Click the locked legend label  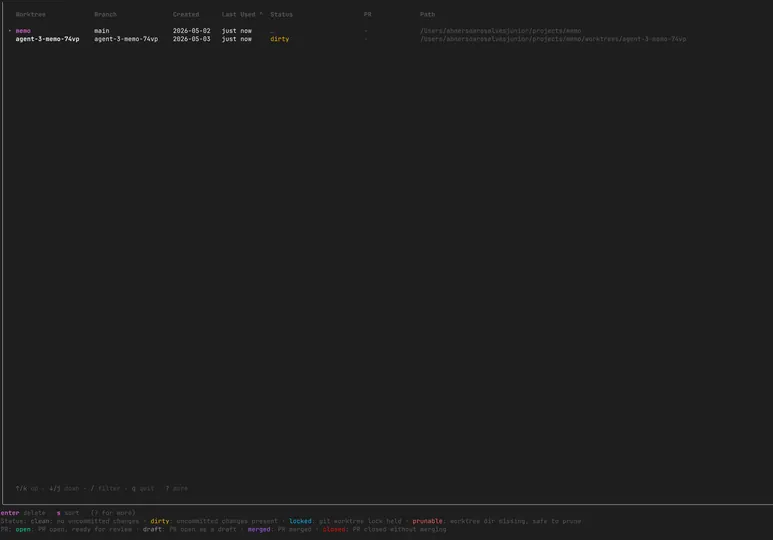[300, 521]
